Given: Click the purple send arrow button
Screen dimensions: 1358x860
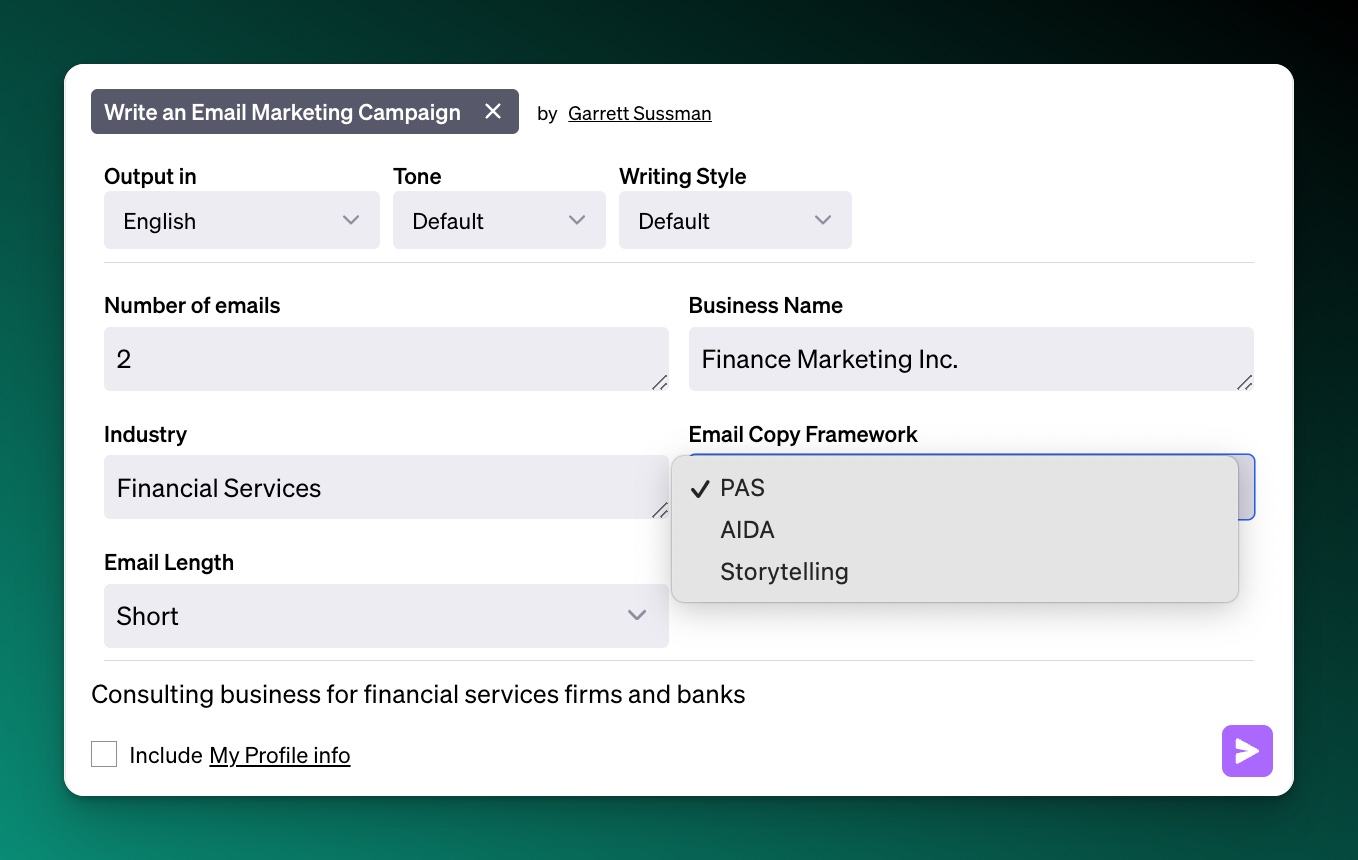Looking at the screenshot, I should click(1246, 751).
